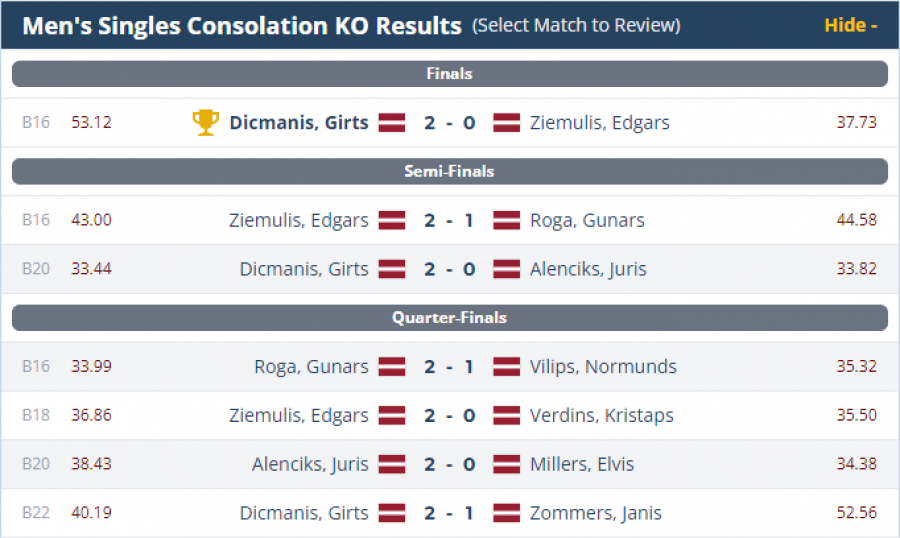Click flag beside Verdins, Kristaps
This screenshot has width=900, height=538.
click(x=507, y=416)
